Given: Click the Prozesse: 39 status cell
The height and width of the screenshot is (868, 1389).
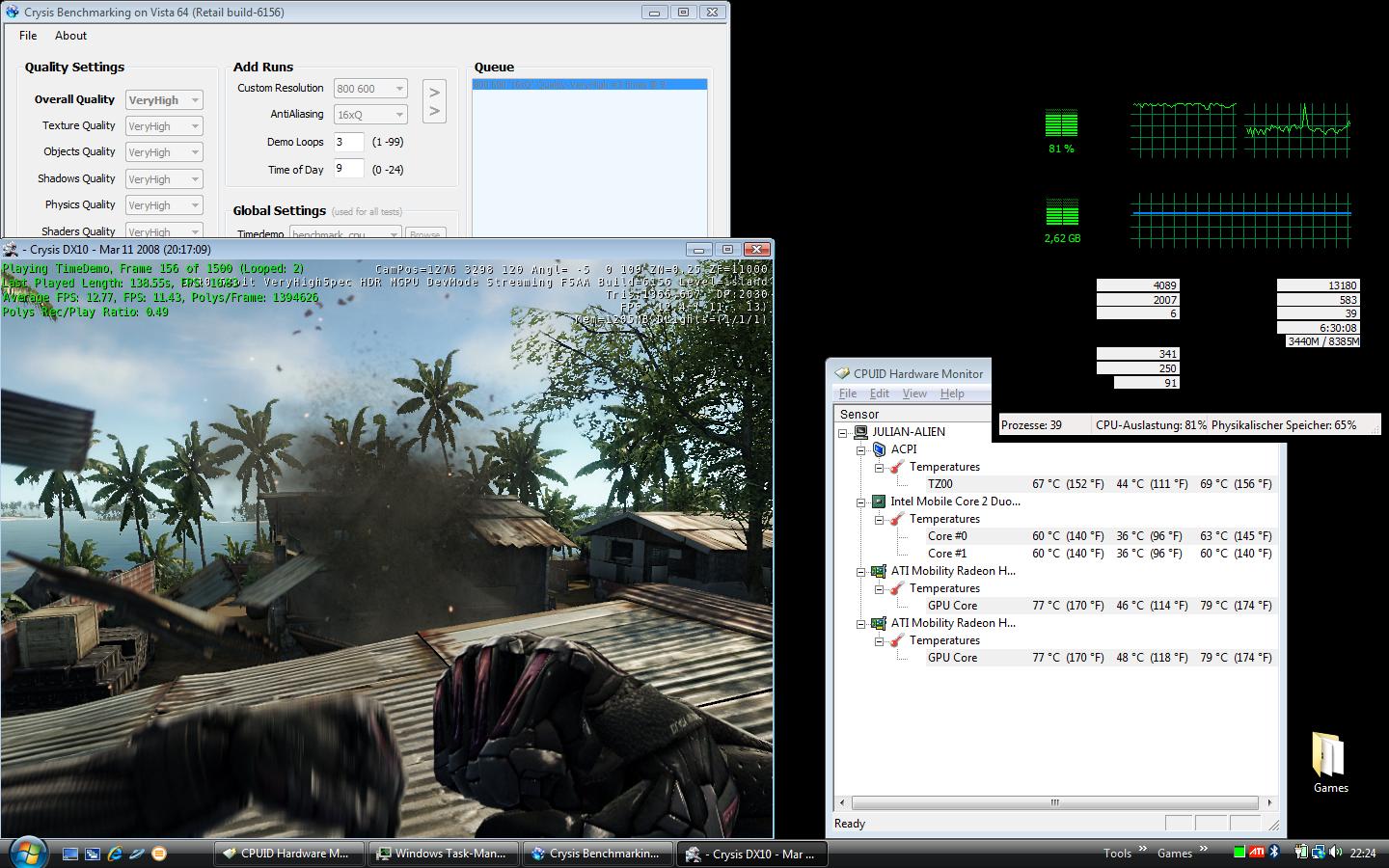Looking at the screenshot, I should pos(1045,425).
